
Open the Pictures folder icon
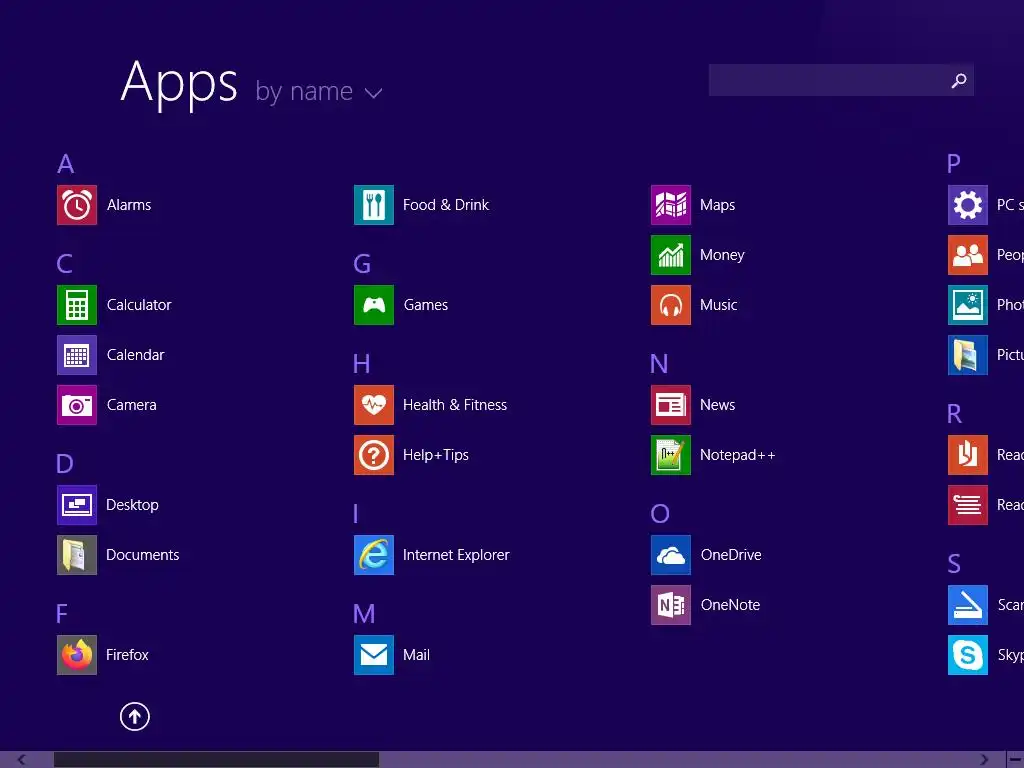click(x=968, y=355)
